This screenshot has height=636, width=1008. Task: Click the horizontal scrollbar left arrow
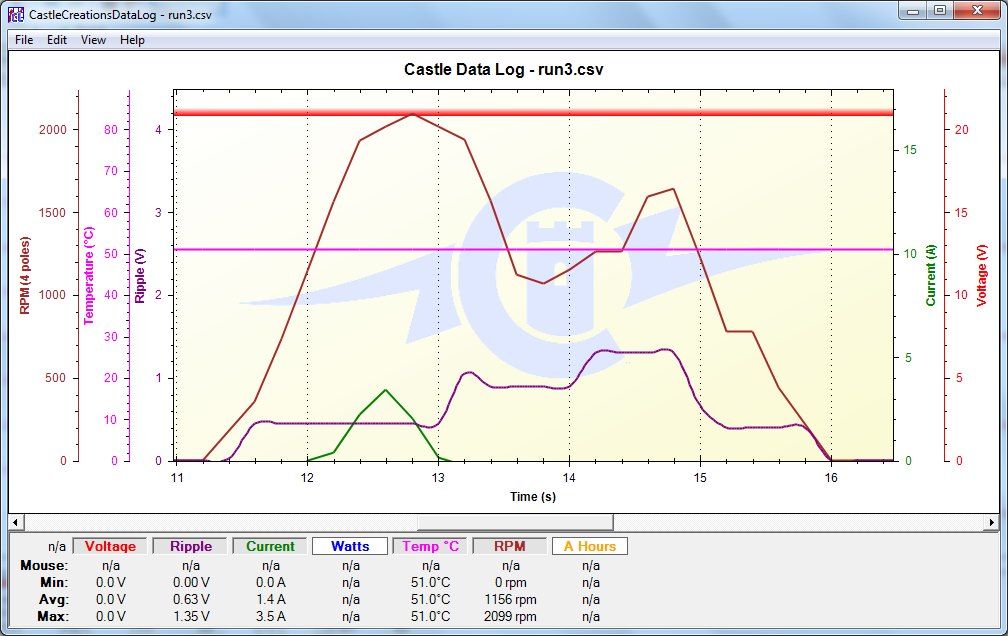(17, 522)
